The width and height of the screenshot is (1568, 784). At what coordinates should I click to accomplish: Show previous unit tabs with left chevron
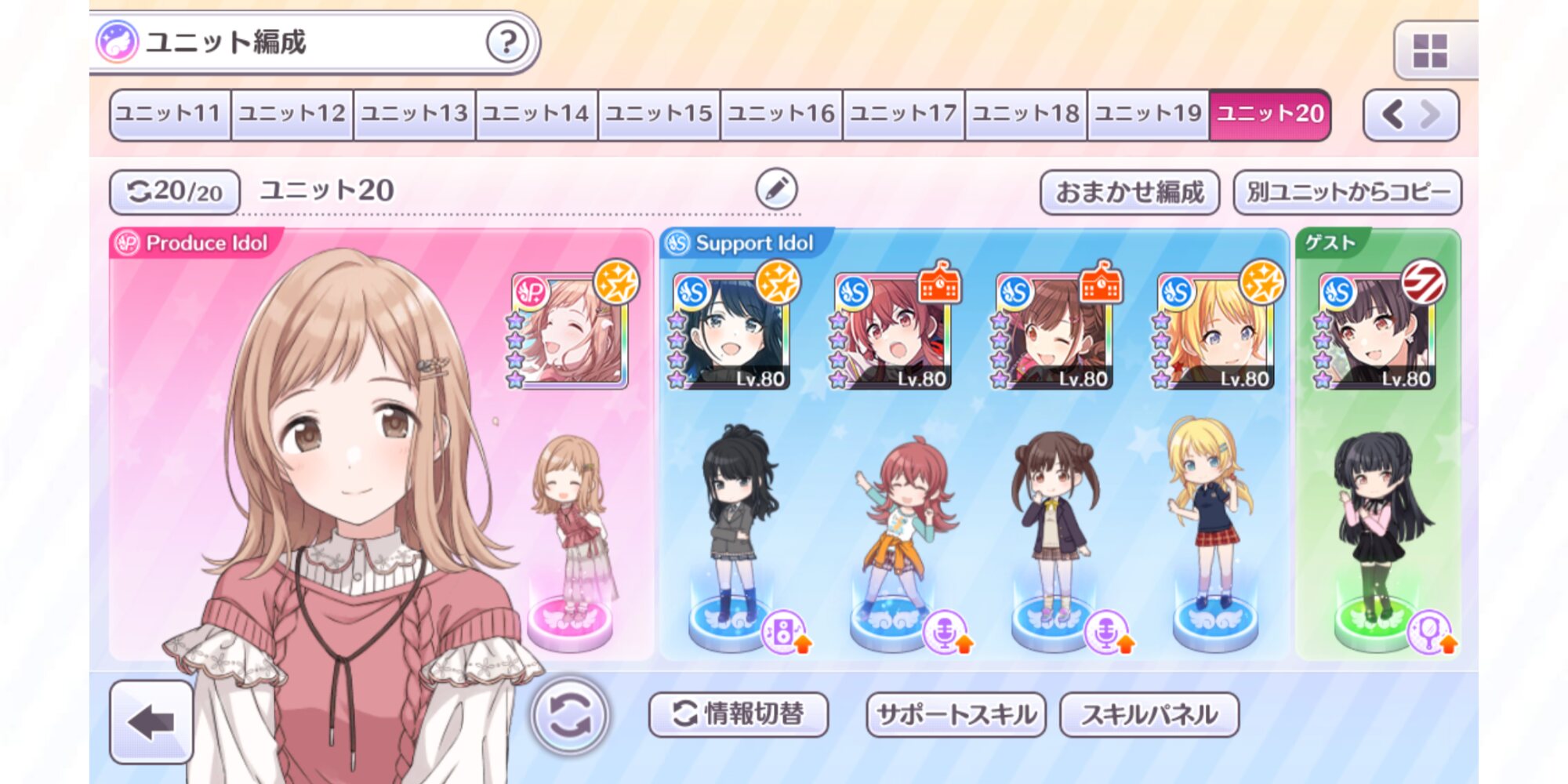[x=1392, y=114]
